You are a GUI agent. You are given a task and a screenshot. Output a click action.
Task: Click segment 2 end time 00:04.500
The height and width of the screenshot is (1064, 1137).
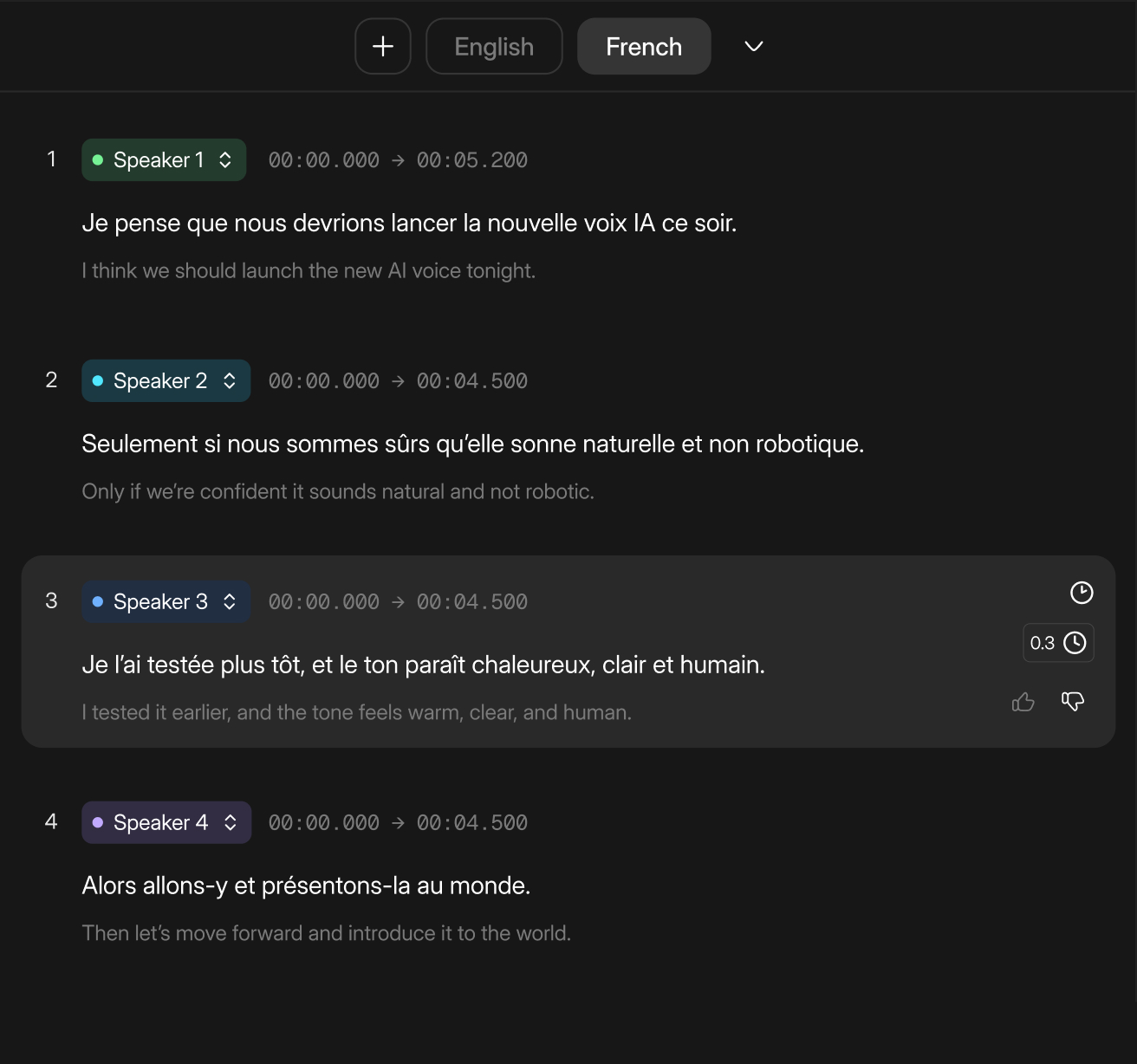472,381
